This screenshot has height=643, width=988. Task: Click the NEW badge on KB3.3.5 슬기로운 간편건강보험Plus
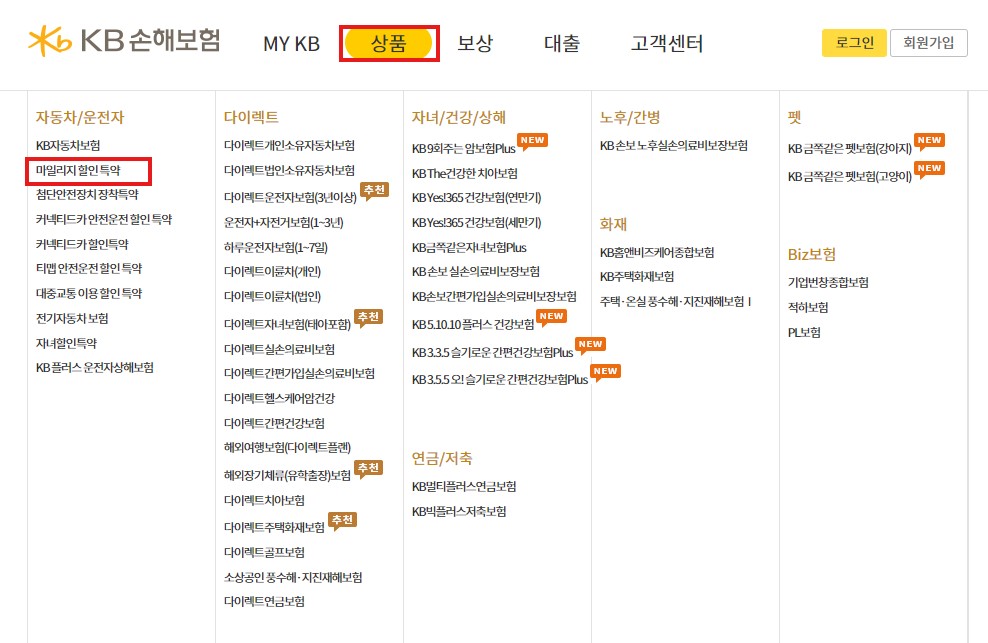pyautogui.click(x=589, y=343)
